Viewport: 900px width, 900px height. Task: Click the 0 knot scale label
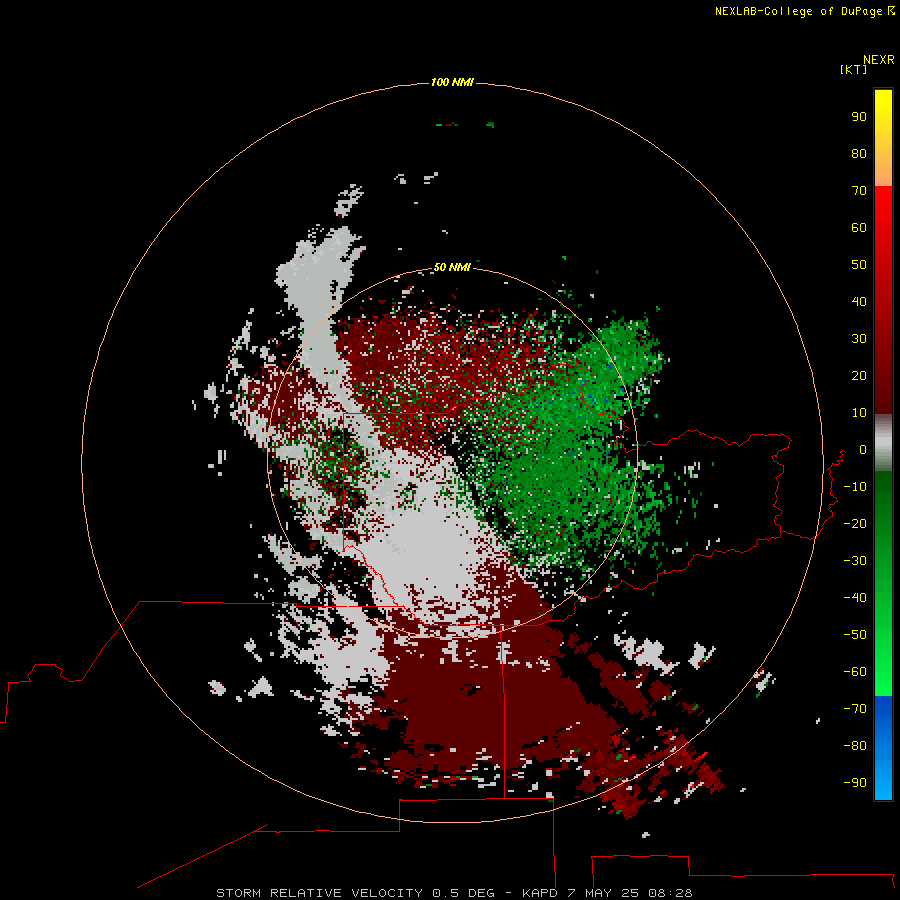click(x=862, y=449)
